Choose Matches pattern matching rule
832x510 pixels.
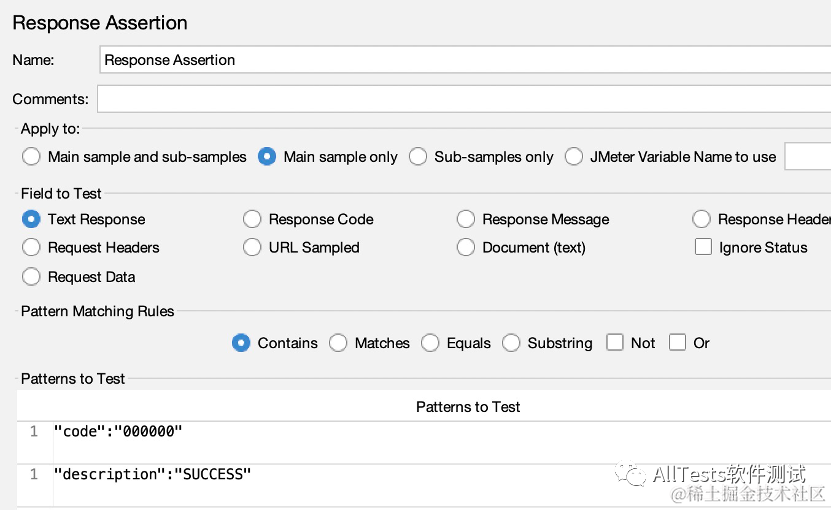coord(338,343)
